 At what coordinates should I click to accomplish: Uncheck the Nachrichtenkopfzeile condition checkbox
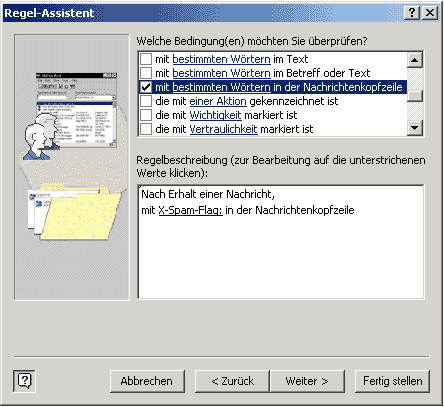[146, 87]
